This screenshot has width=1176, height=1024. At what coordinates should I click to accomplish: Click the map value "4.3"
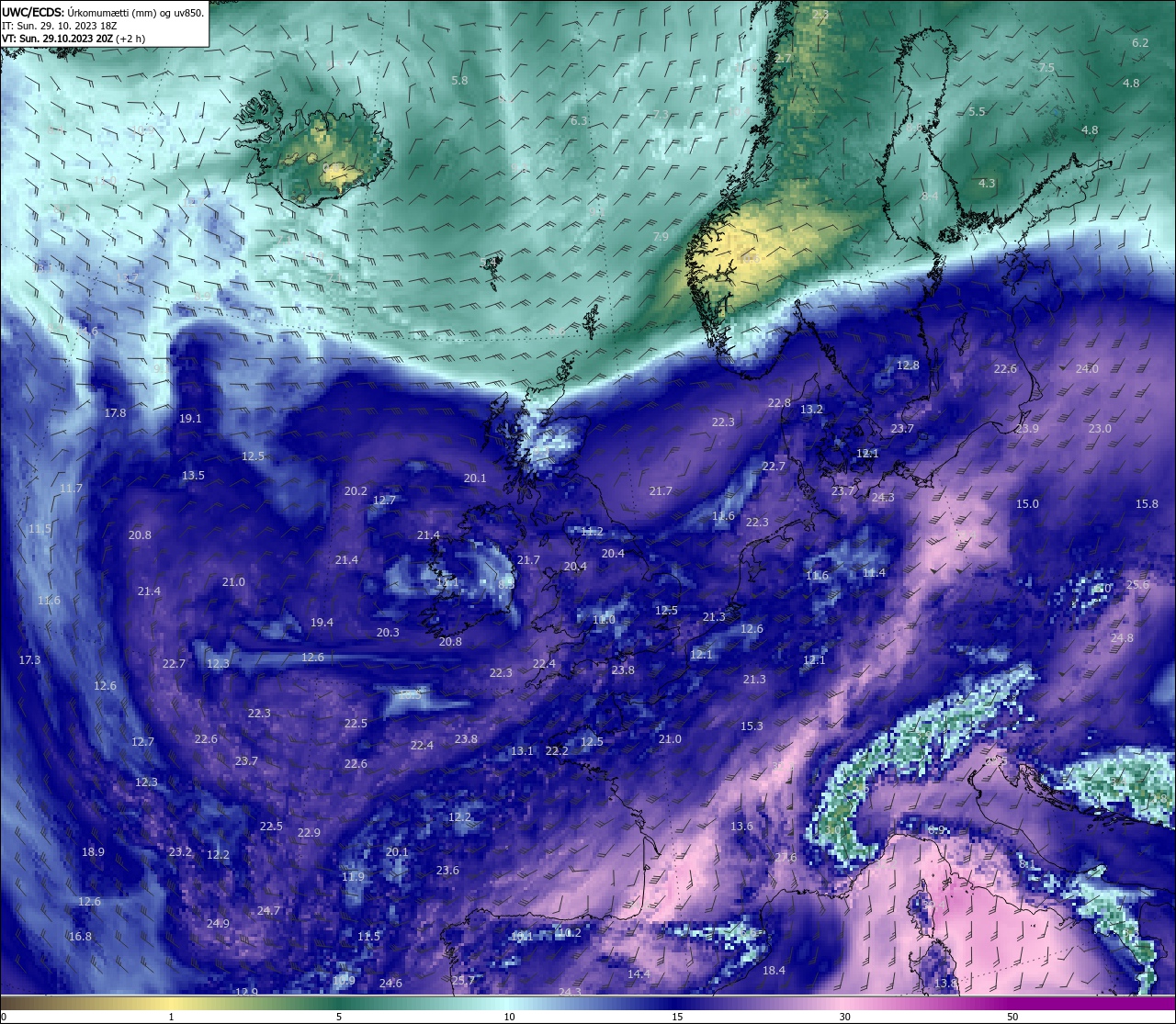[987, 184]
